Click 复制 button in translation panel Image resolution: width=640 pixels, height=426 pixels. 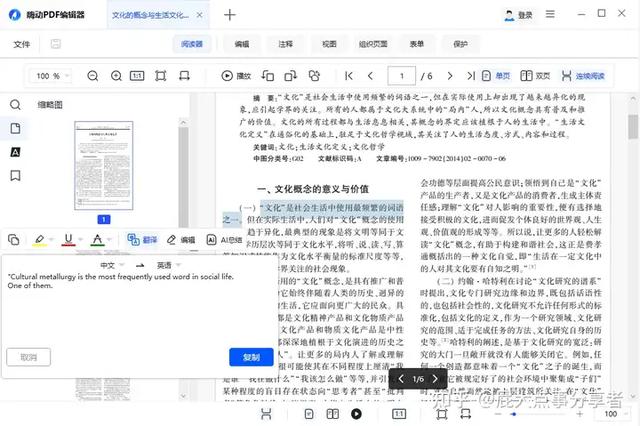tap(251, 357)
